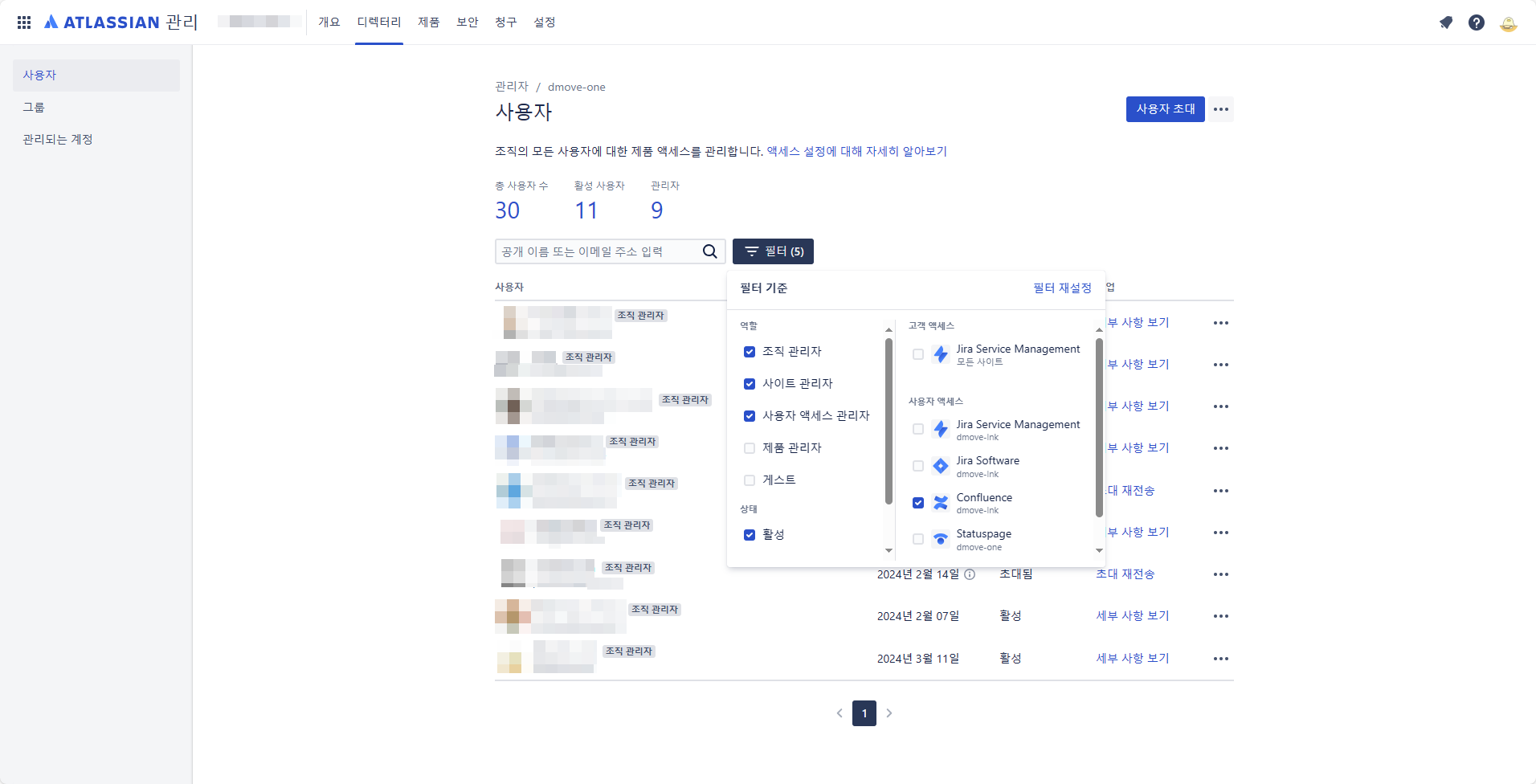Image resolution: width=1536 pixels, height=784 pixels.
Task: Click admin count 9
Action: 657,210
